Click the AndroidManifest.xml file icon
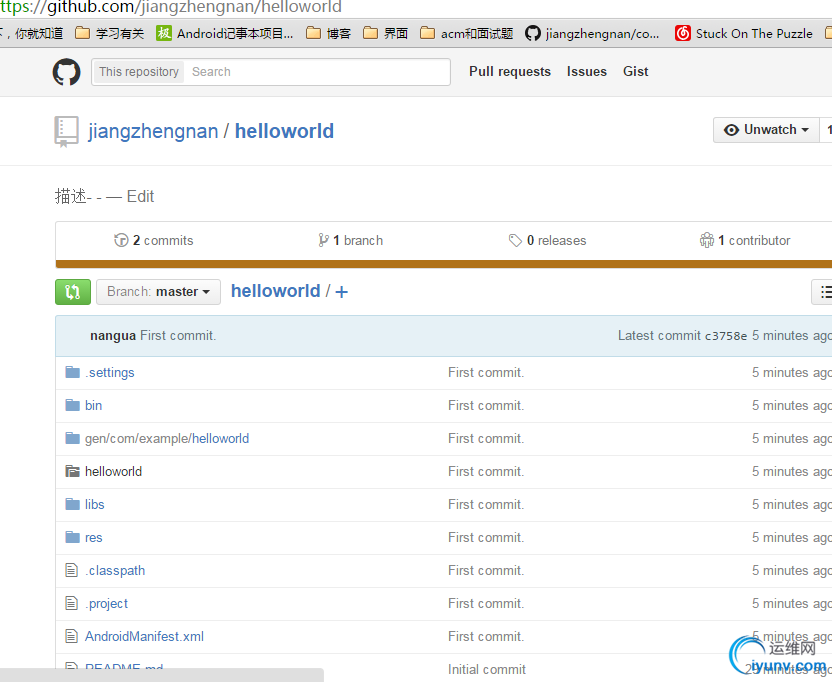 (x=71, y=636)
